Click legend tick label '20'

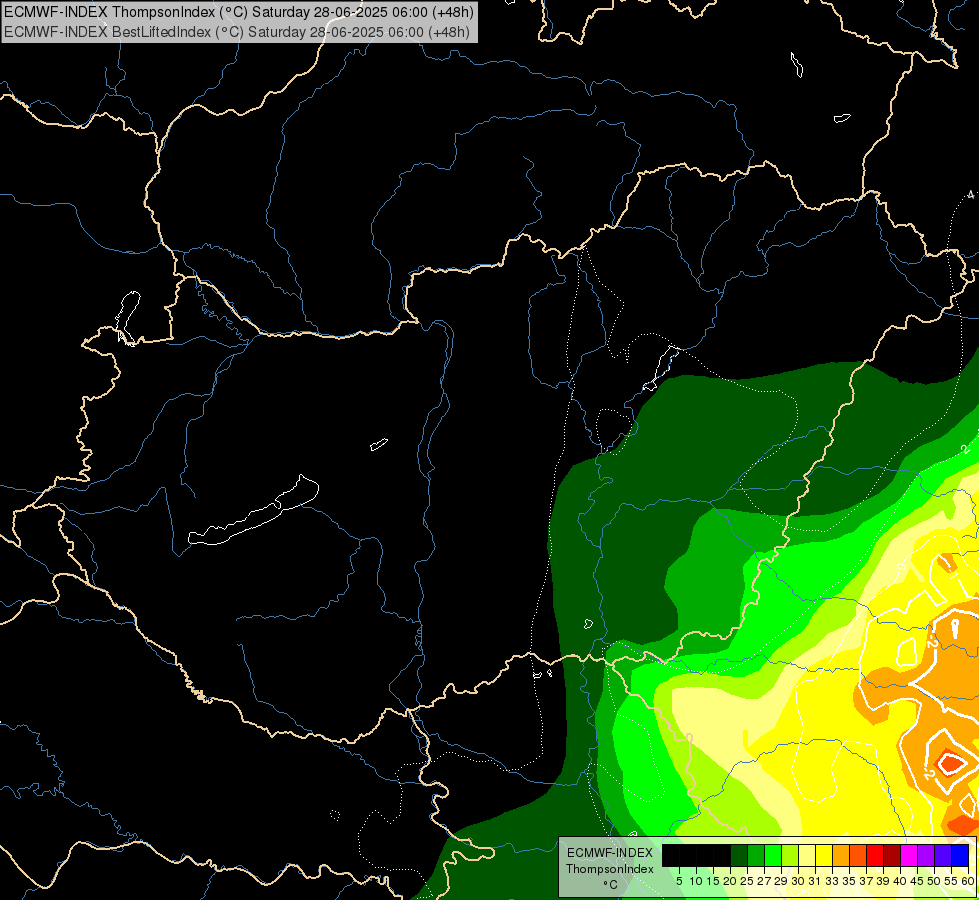tap(730, 881)
